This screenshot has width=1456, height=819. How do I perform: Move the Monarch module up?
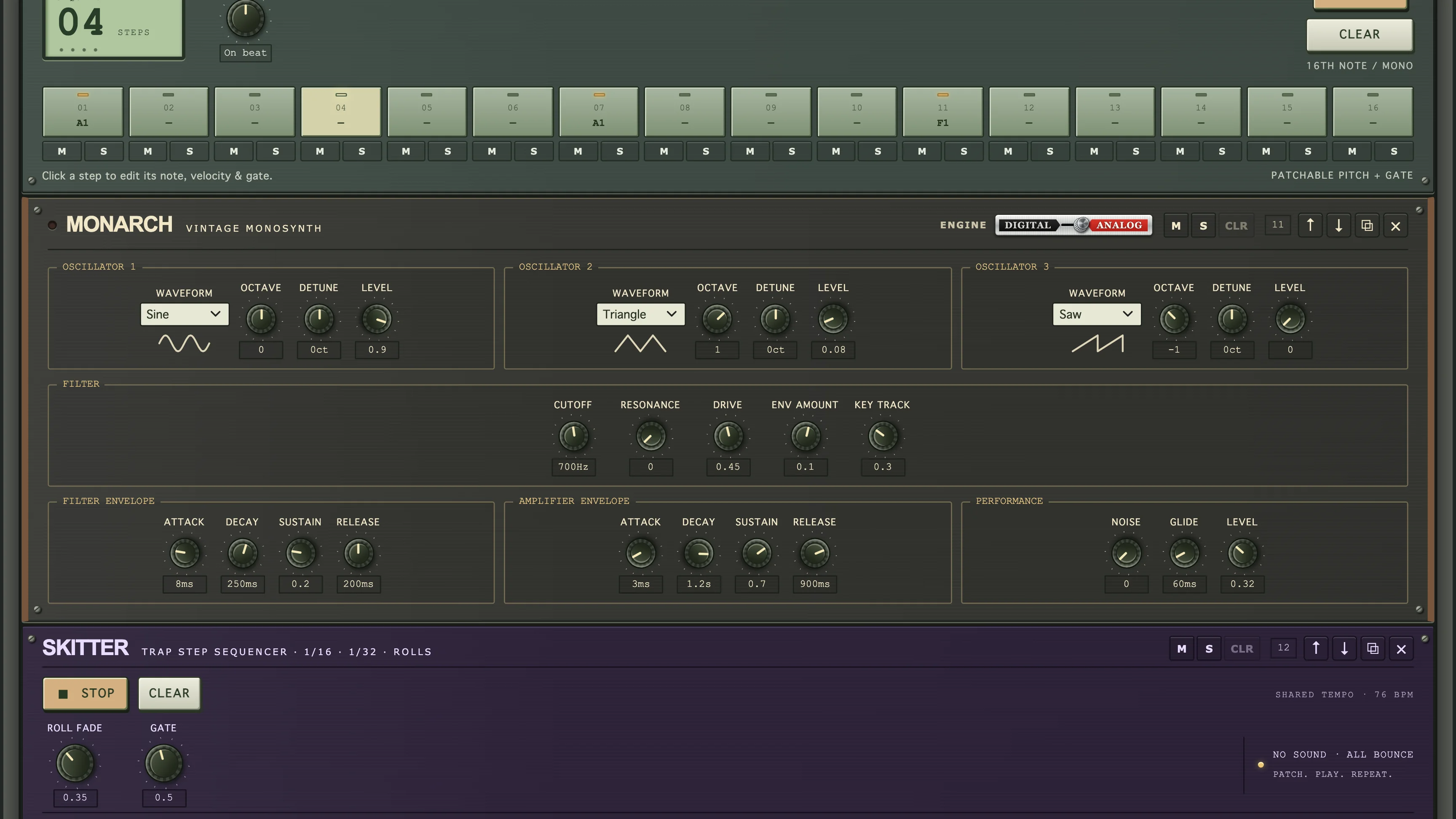(1310, 225)
